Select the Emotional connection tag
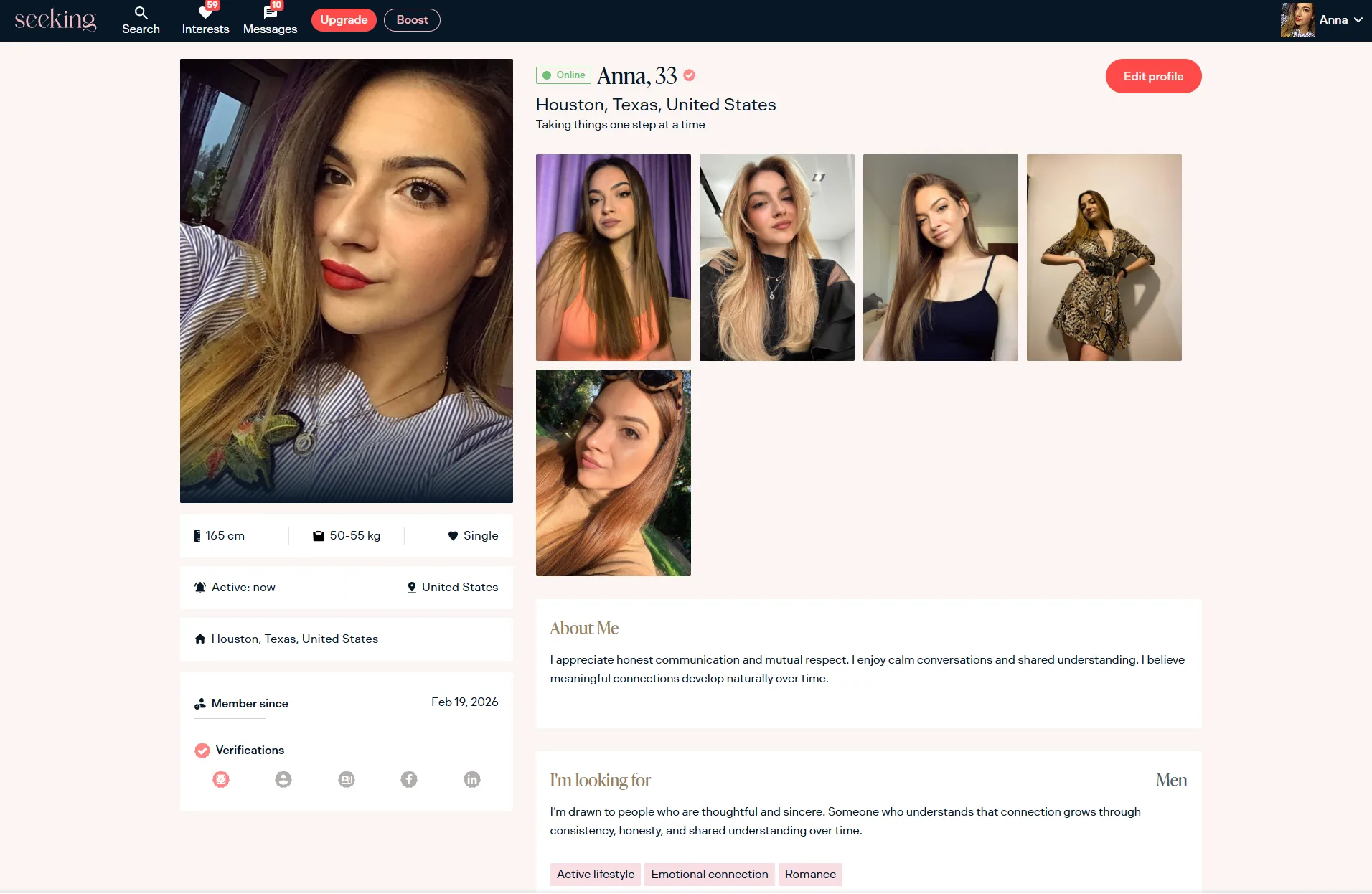 point(709,874)
